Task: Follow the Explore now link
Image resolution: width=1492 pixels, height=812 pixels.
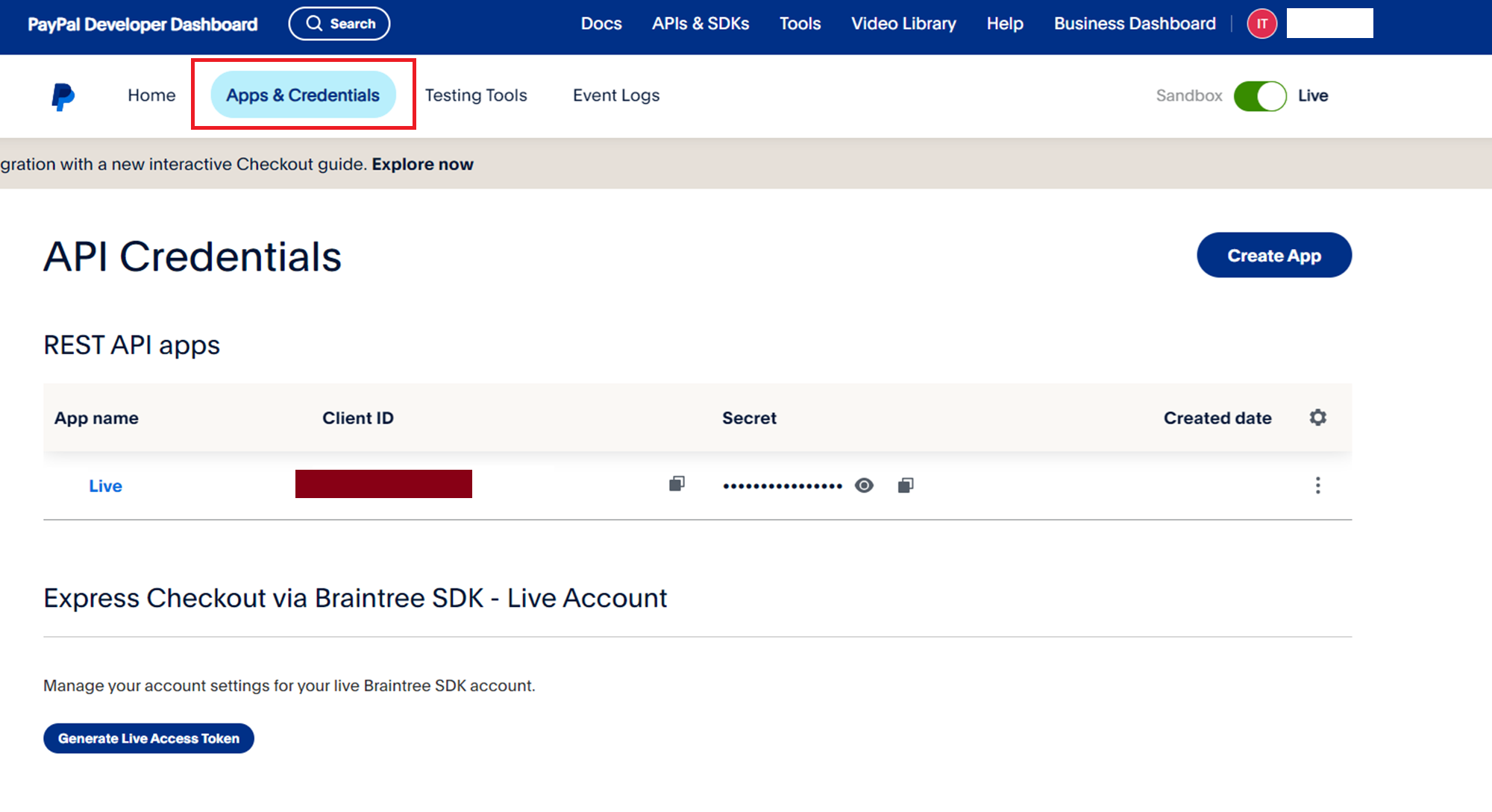Action: click(423, 164)
